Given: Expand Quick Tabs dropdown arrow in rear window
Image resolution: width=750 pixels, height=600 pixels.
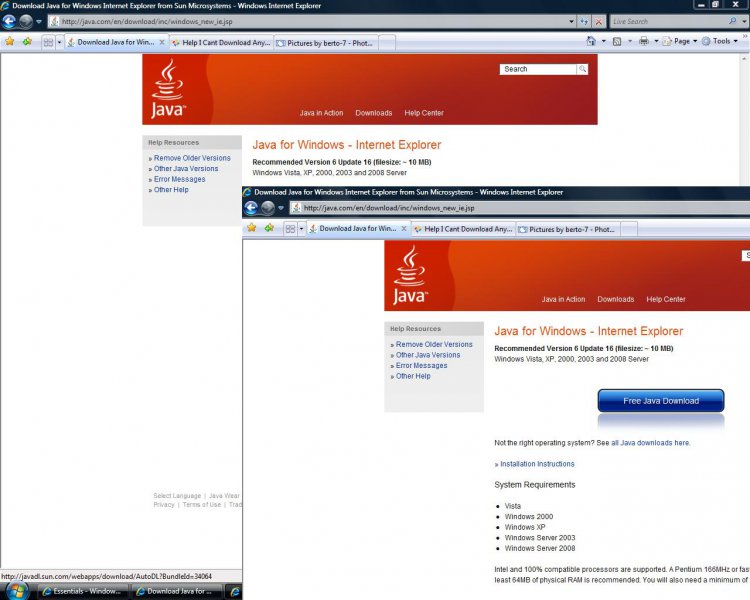Looking at the screenshot, I should 59,42.
